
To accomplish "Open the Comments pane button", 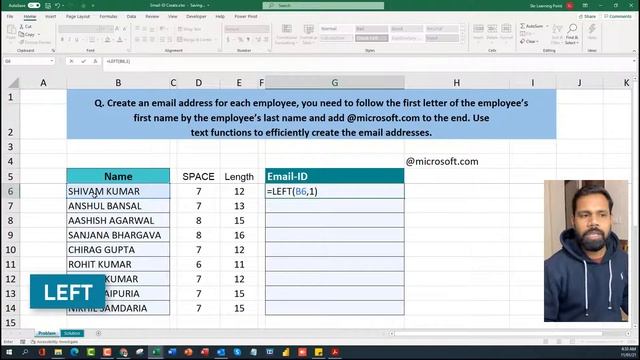I will coord(618,16).
